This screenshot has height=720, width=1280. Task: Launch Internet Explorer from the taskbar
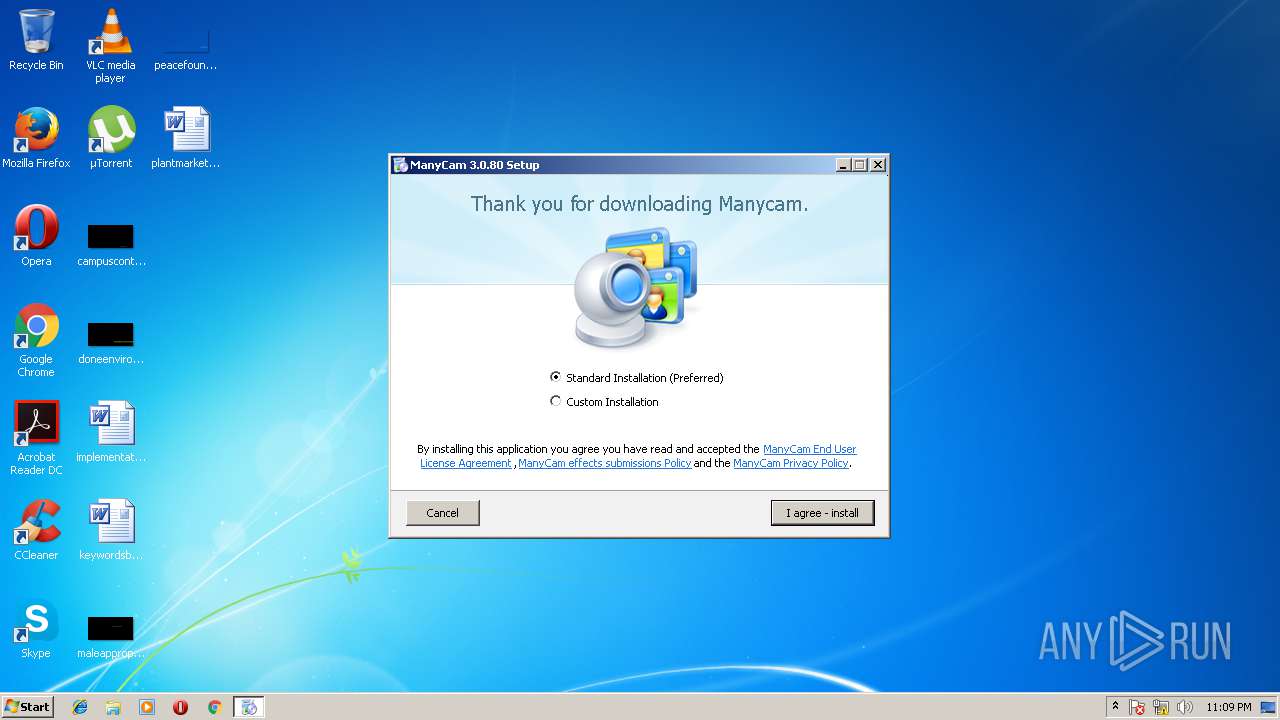[80, 707]
